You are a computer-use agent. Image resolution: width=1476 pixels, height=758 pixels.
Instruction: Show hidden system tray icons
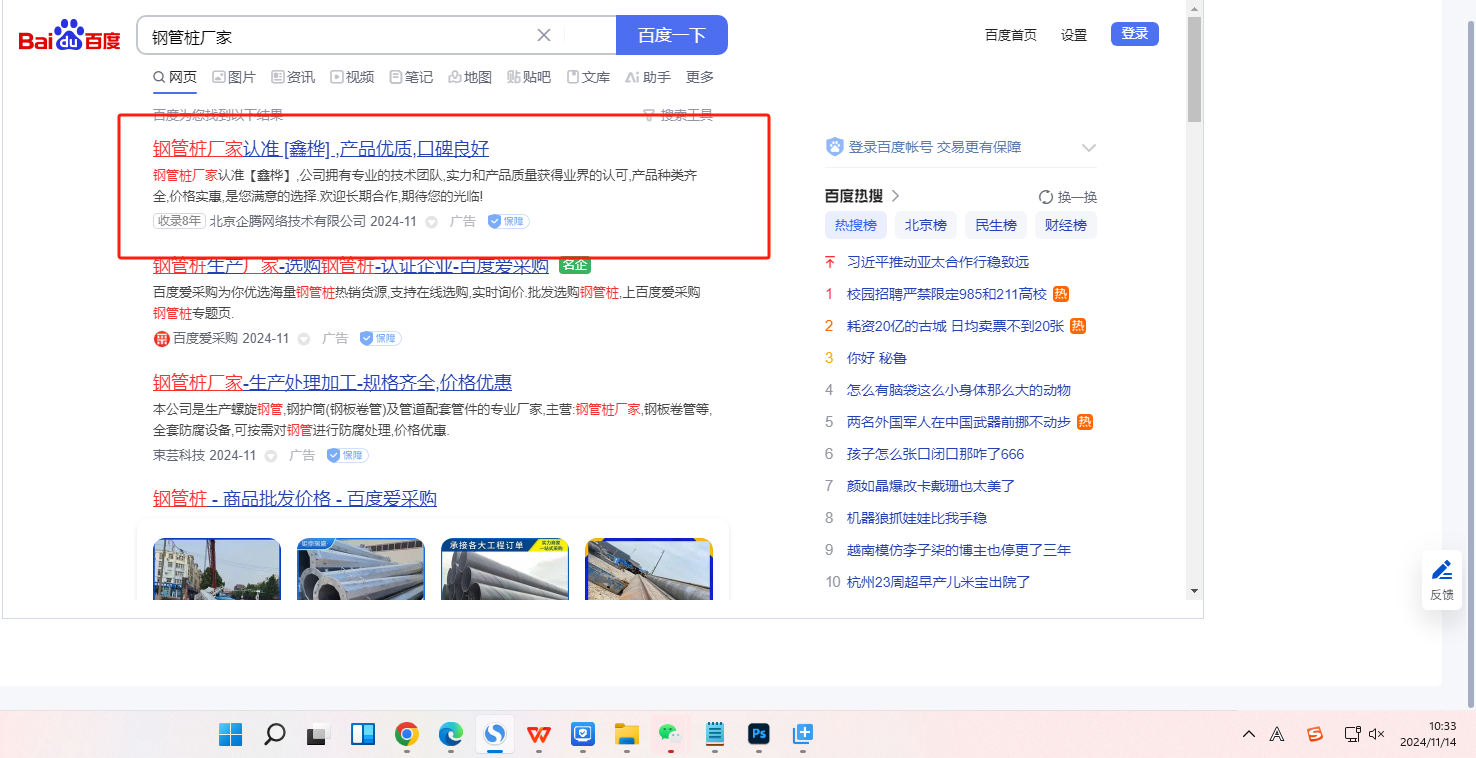point(1249,734)
